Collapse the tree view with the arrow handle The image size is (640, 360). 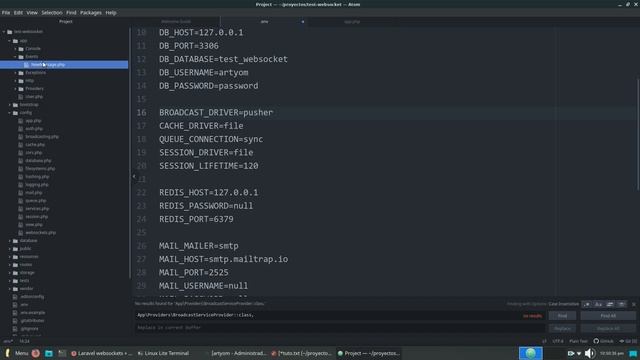pyautogui.click(x=134, y=176)
